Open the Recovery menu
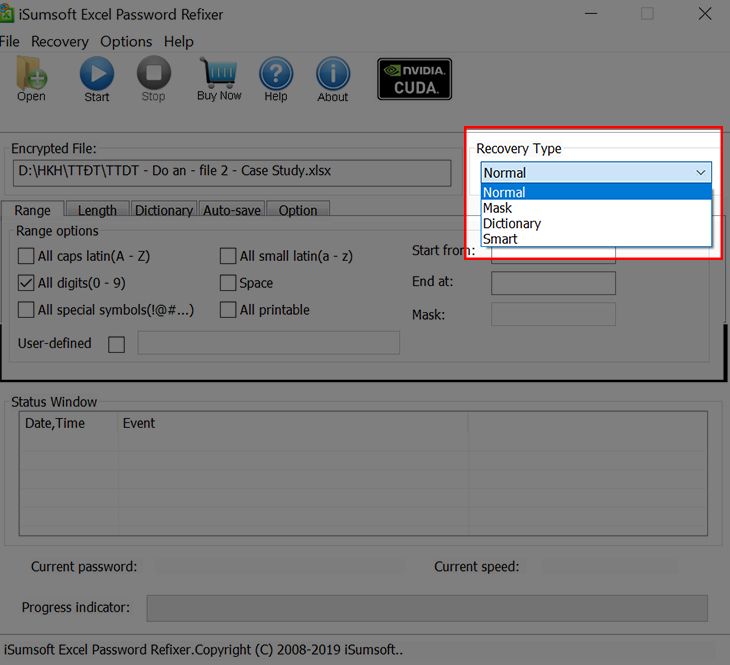 point(59,42)
